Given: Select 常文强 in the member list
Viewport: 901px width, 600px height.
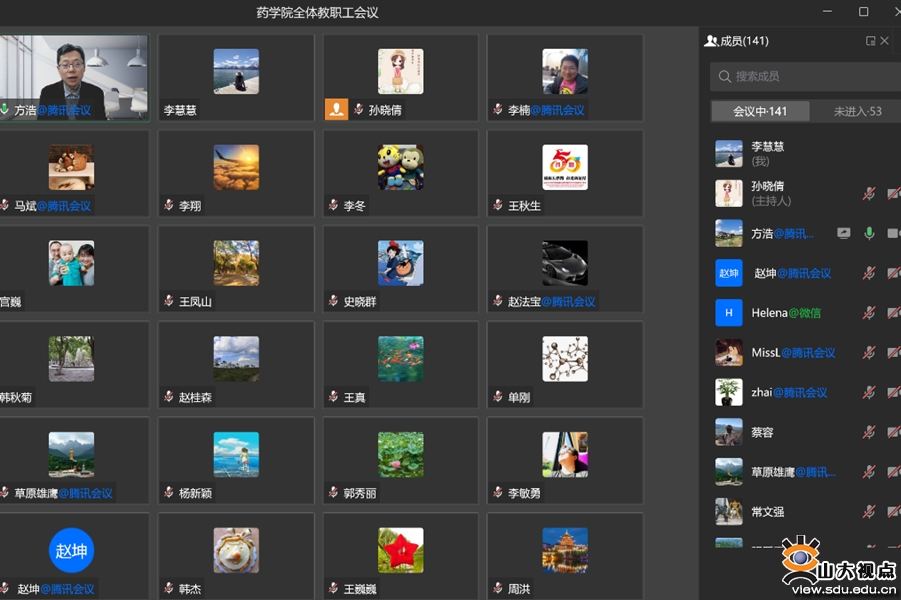Looking at the screenshot, I should click(x=767, y=512).
